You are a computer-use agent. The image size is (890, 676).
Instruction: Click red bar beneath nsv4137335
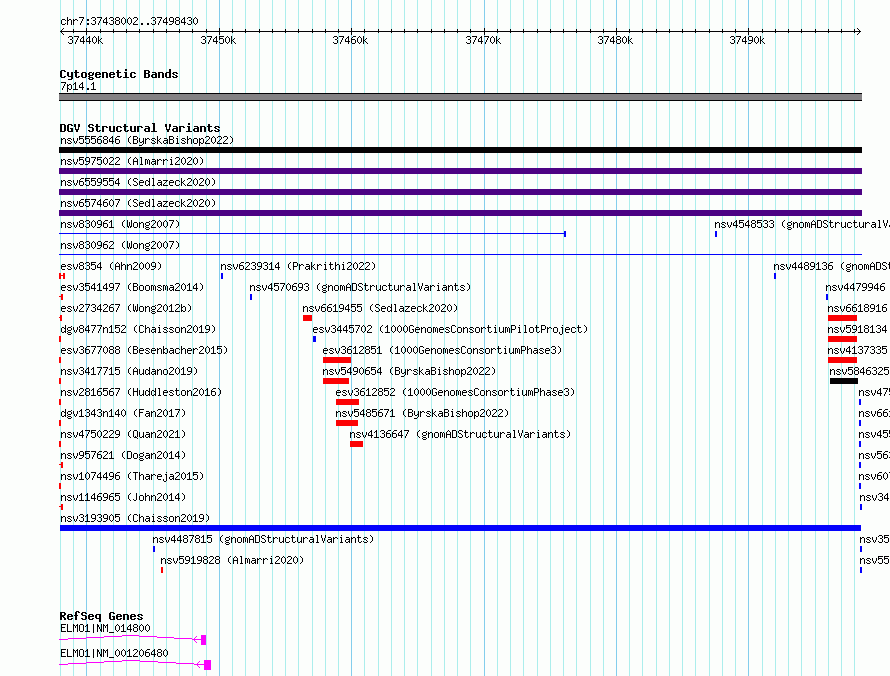click(x=842, y=360)
